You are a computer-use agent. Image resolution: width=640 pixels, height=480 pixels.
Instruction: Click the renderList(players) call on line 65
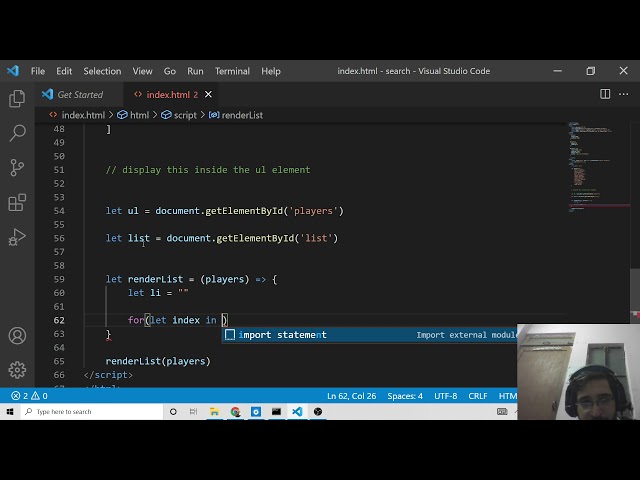(158, 361)
